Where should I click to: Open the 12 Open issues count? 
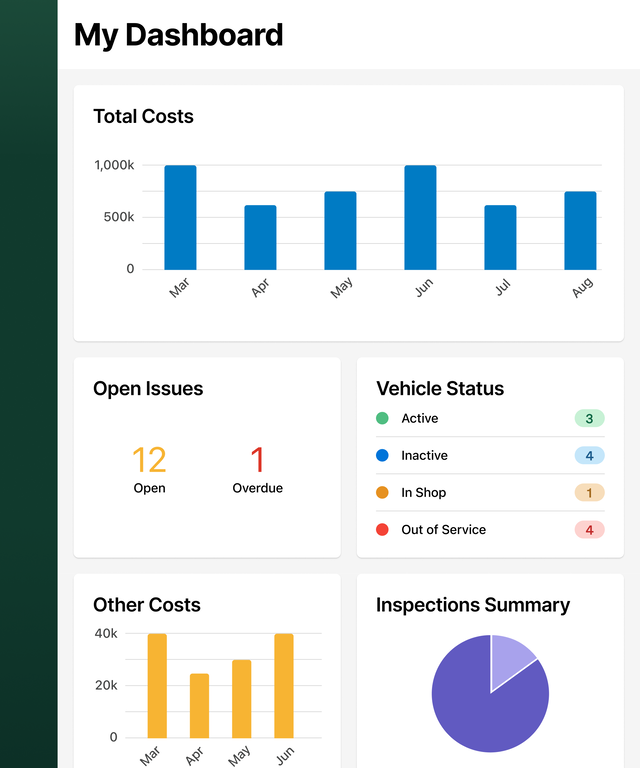[149, 460]
